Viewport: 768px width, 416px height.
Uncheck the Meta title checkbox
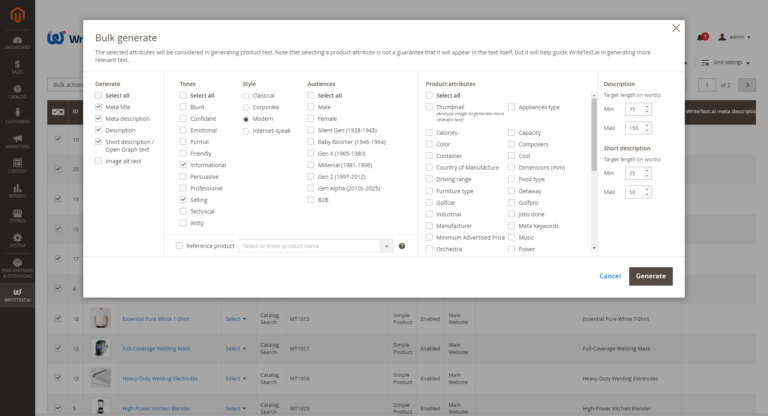pyautogui.click(x=98, y=107)
